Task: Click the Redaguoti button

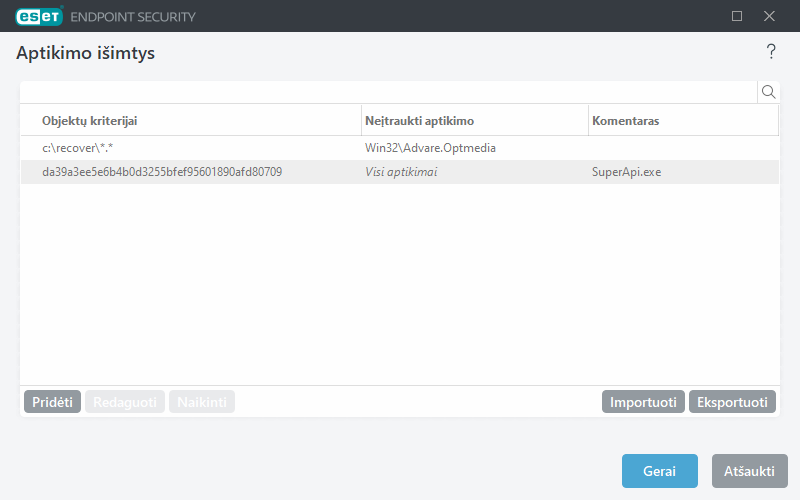Action: [x=125, y=402]
